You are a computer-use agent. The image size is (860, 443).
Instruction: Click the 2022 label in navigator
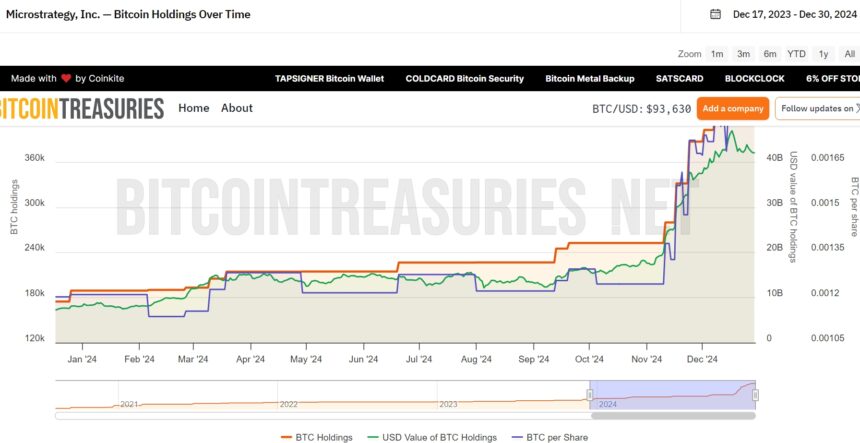click(288, 405)
